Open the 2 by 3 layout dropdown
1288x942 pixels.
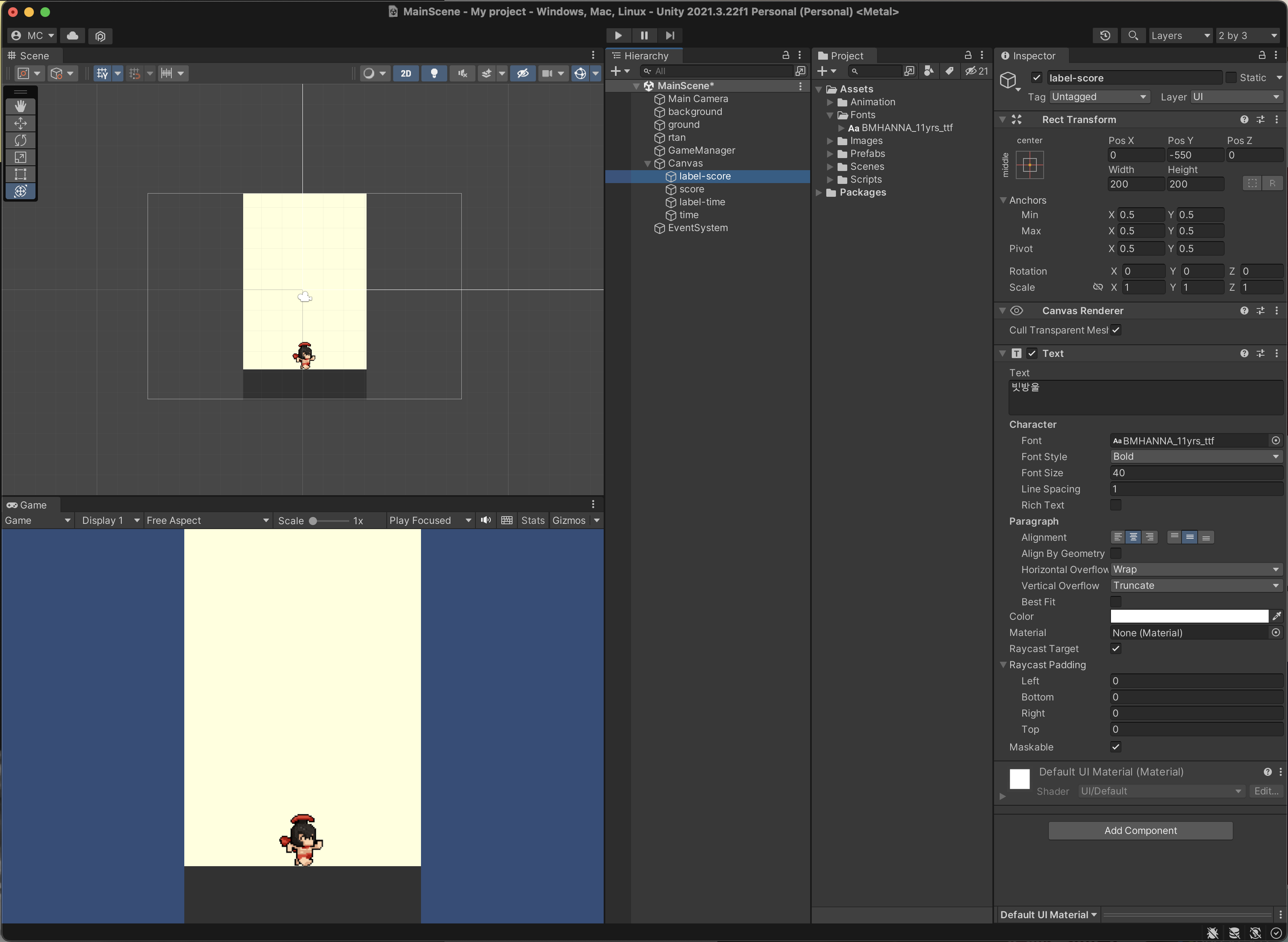click(x=1248, y=35)
